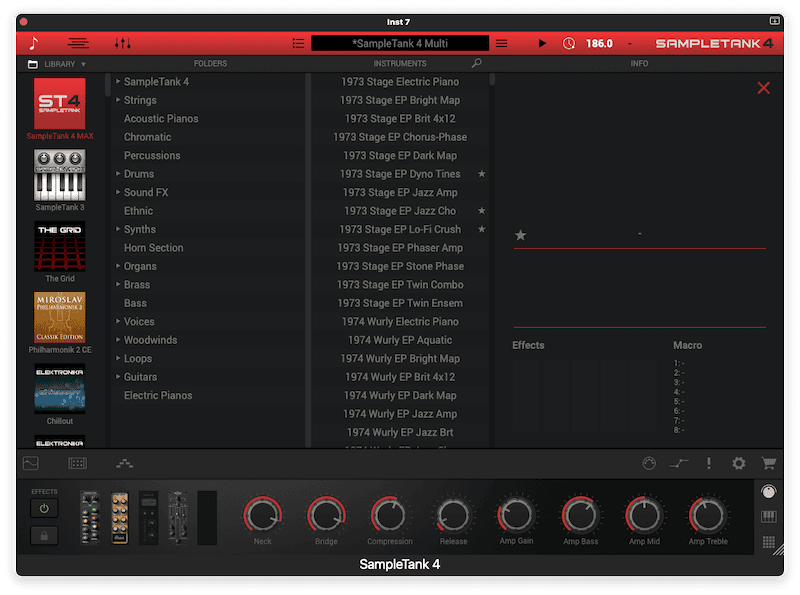Click the SampleTank 4 Multi name field
The height and width of the screenshot is (595, 800).
click(400, 43)
